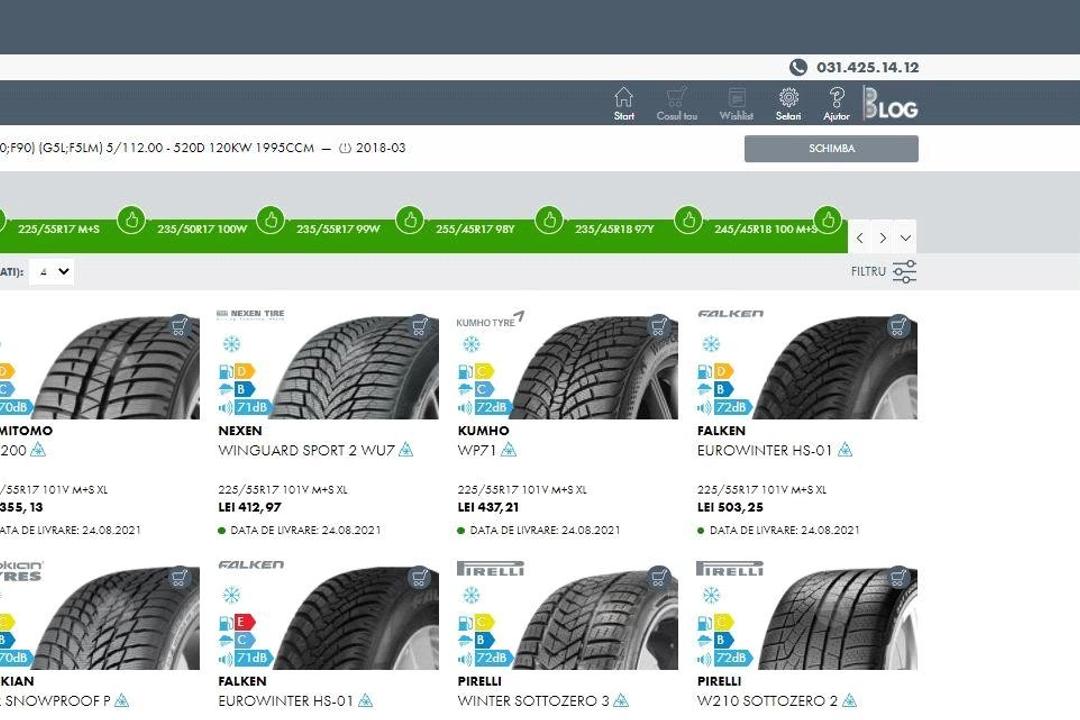The width and height of the screenshot is (1080, 720).
Task: Open Pirelli Winter Sottozero 3 tire image
Action: tap(594, 619)
